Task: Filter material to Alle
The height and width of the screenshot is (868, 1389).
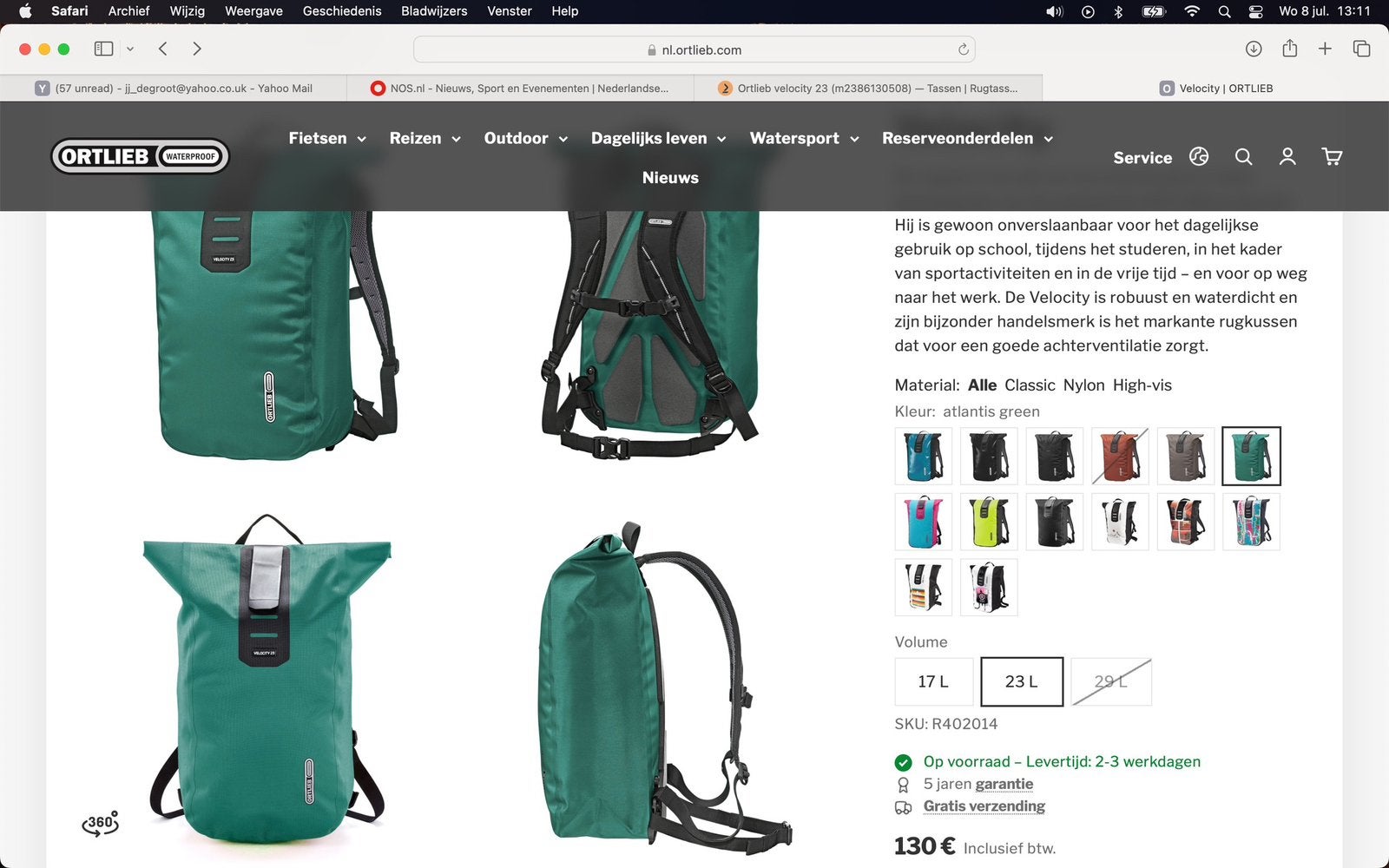Action: point(982,385)
